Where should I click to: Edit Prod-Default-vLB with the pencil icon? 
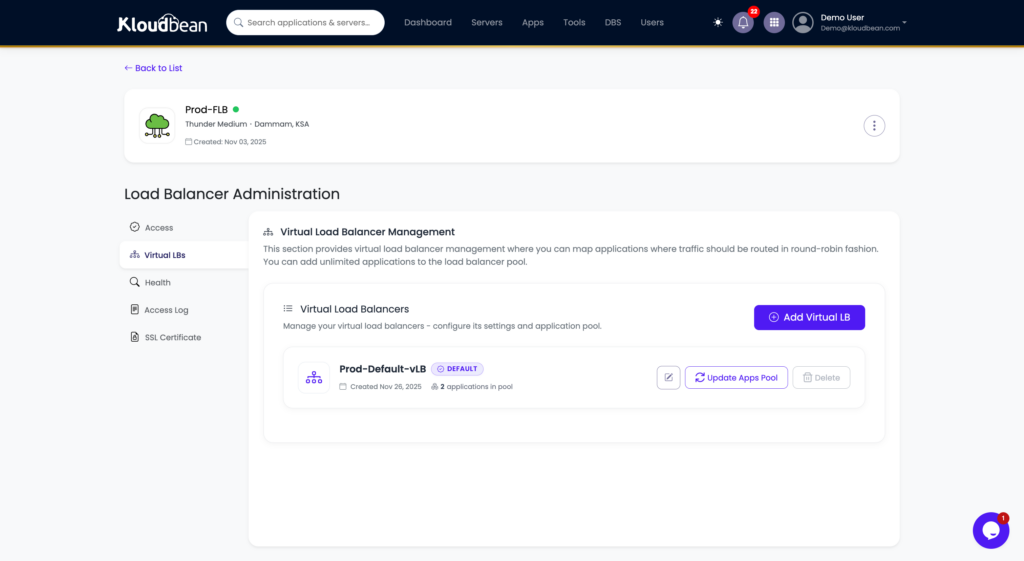coord(668,377)
